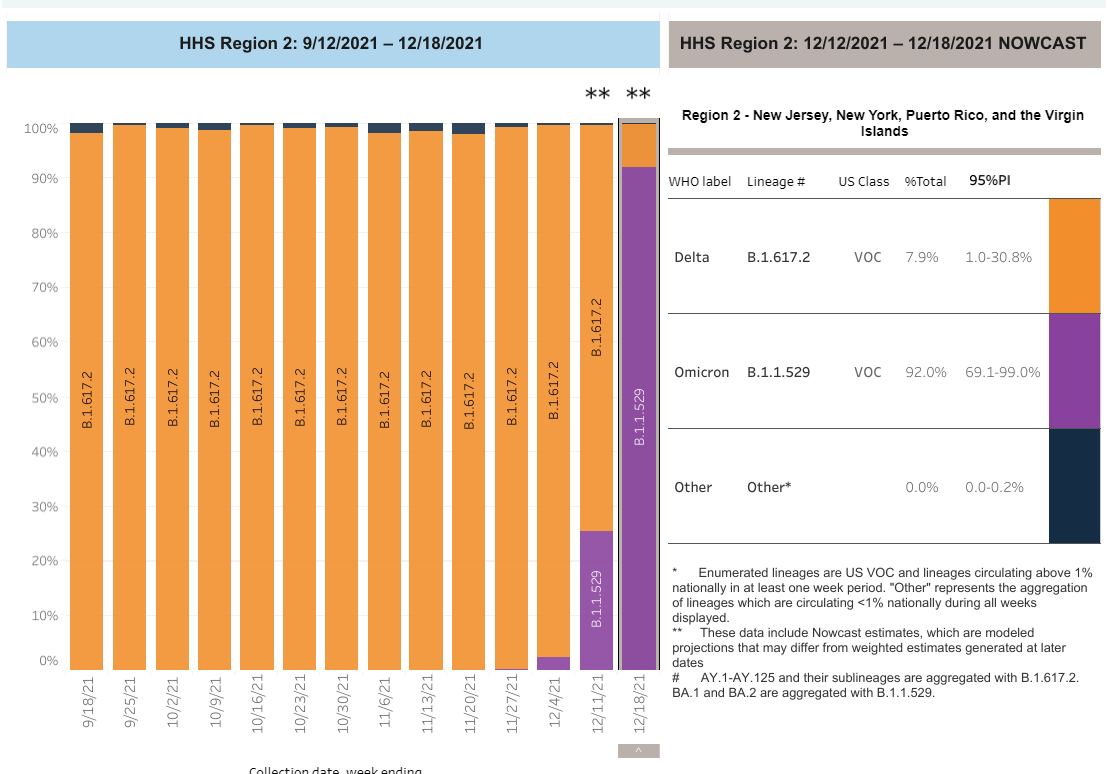Click the WHO label column header
This screenshot has height=774, width=1116.
pyautogui.click(x=700, y=181)
